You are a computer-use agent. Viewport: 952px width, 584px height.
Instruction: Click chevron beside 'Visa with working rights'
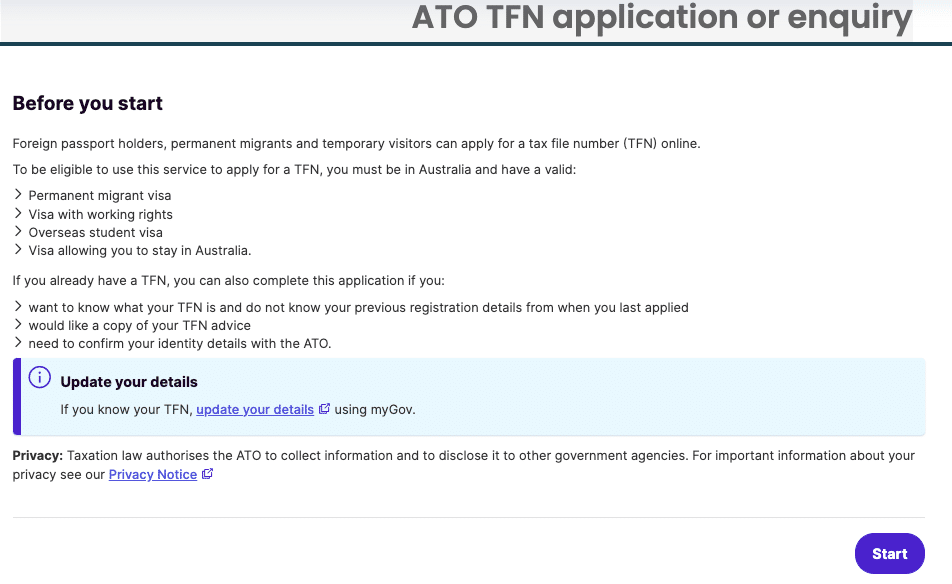18,214
